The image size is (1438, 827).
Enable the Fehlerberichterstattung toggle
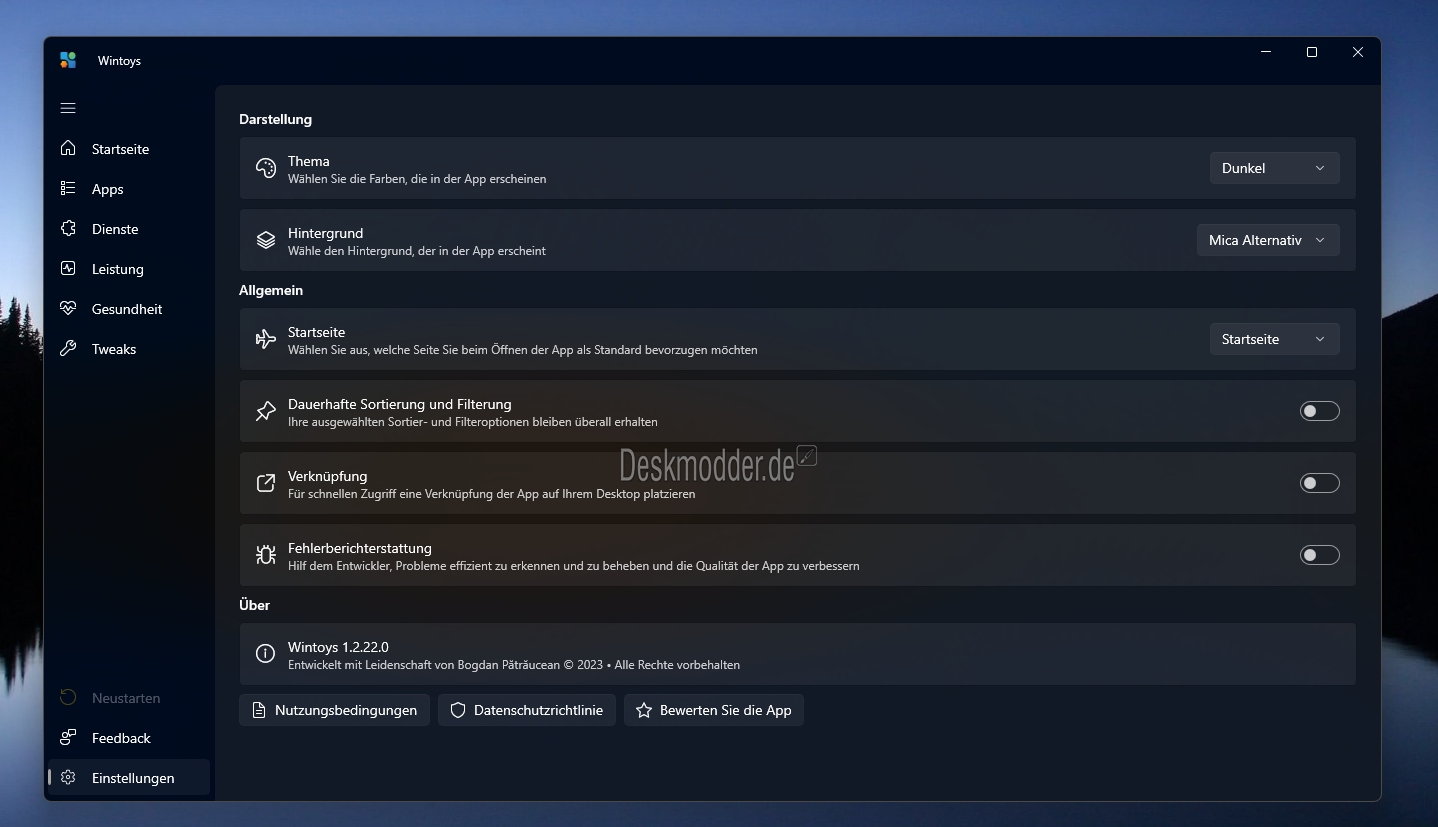pyautogui.click(x=1319, y=555)
